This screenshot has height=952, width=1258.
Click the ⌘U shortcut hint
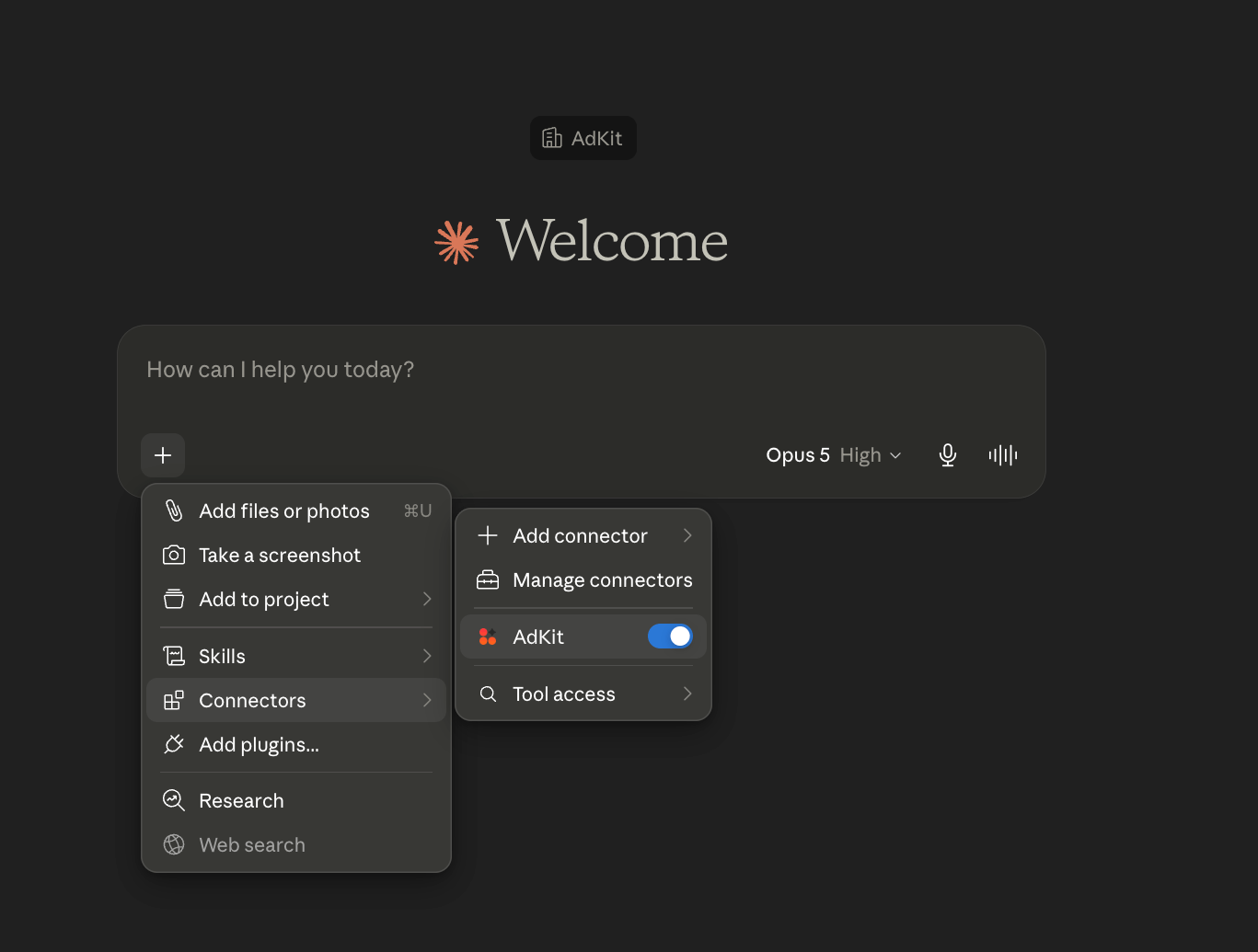click(418, 510)
